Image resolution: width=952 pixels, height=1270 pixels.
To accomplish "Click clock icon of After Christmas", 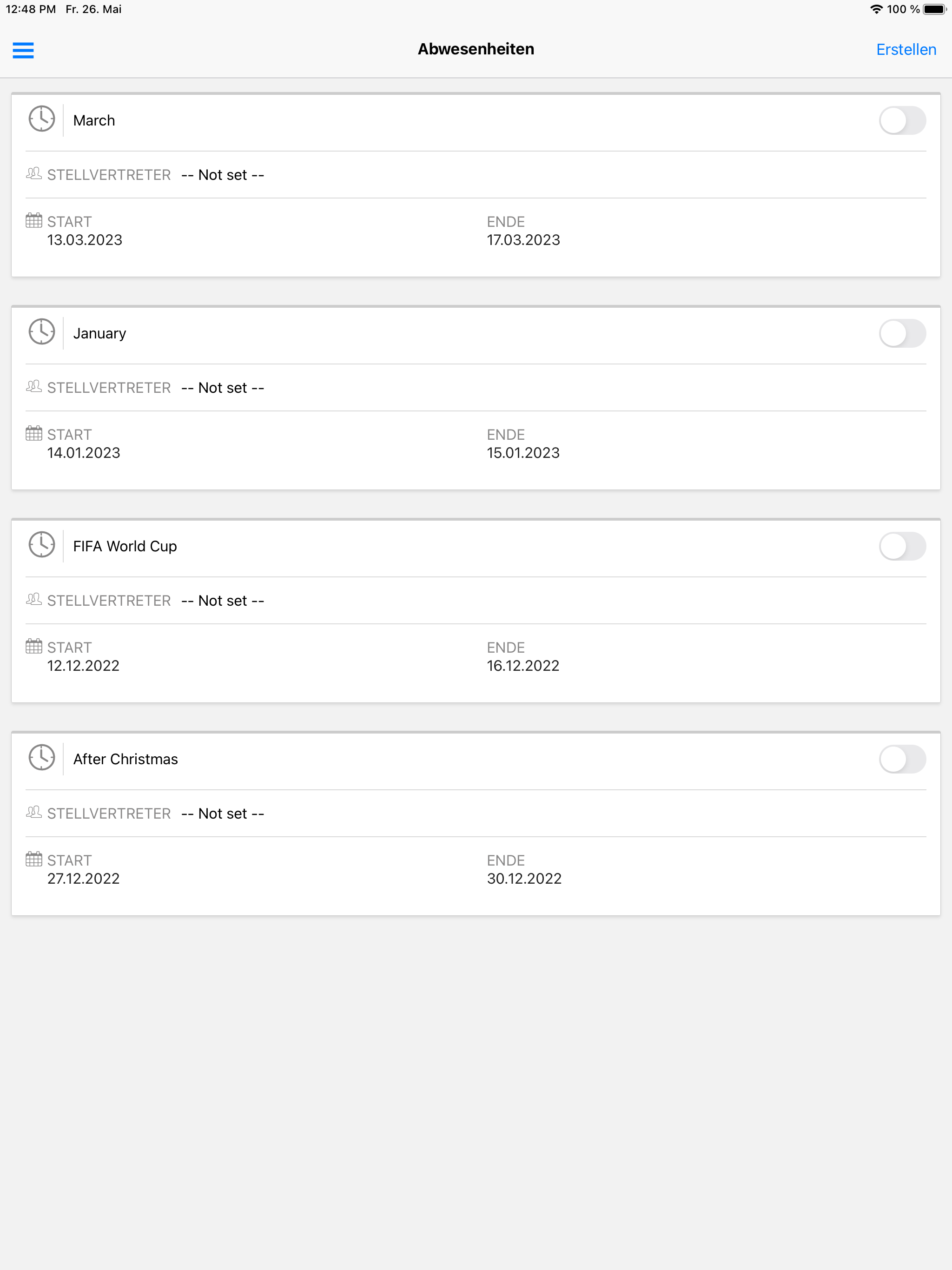I will 42,758.
